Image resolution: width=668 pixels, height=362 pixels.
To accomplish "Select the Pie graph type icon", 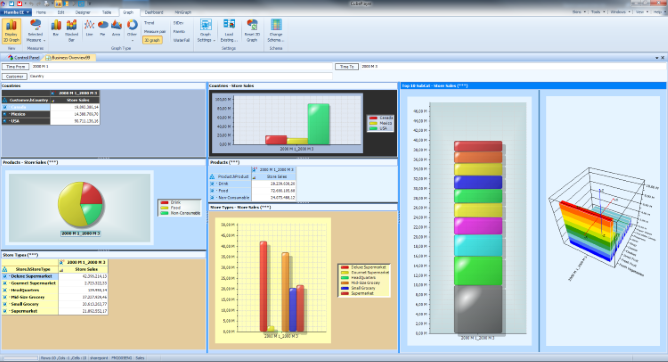I will coord(103,29).
